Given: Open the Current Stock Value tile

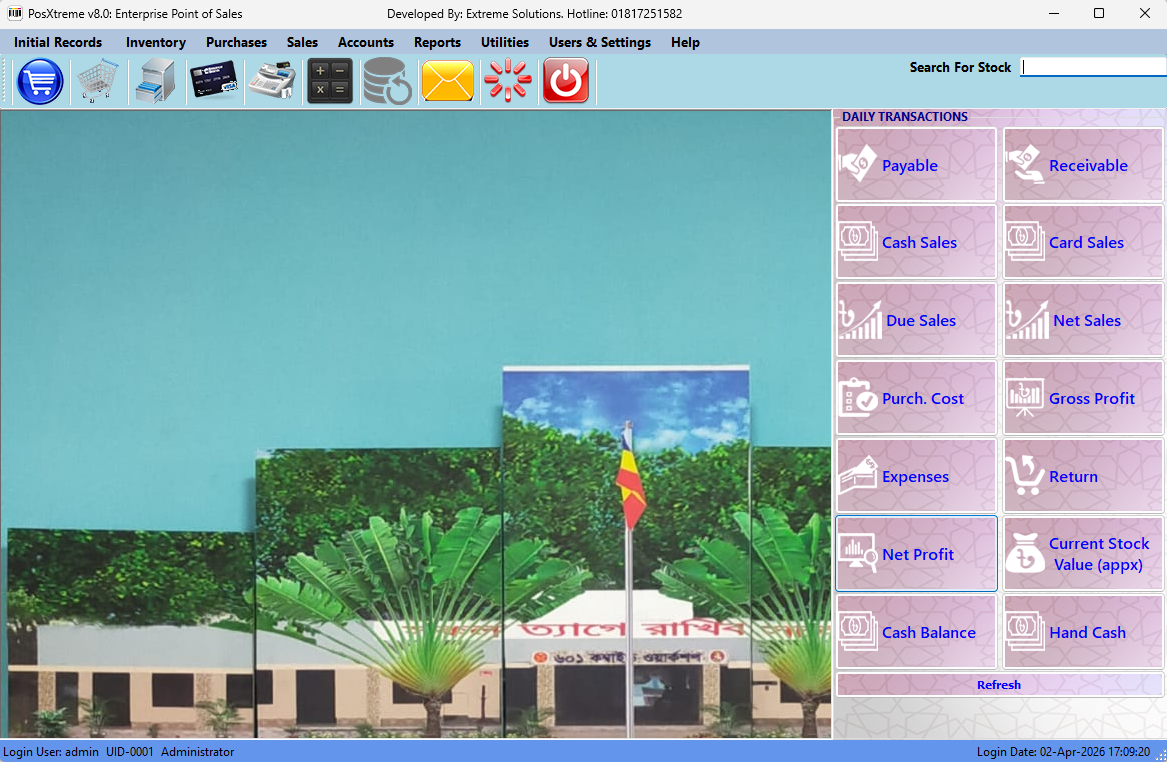Looking at the screenshot, I should click(1083, 554).
